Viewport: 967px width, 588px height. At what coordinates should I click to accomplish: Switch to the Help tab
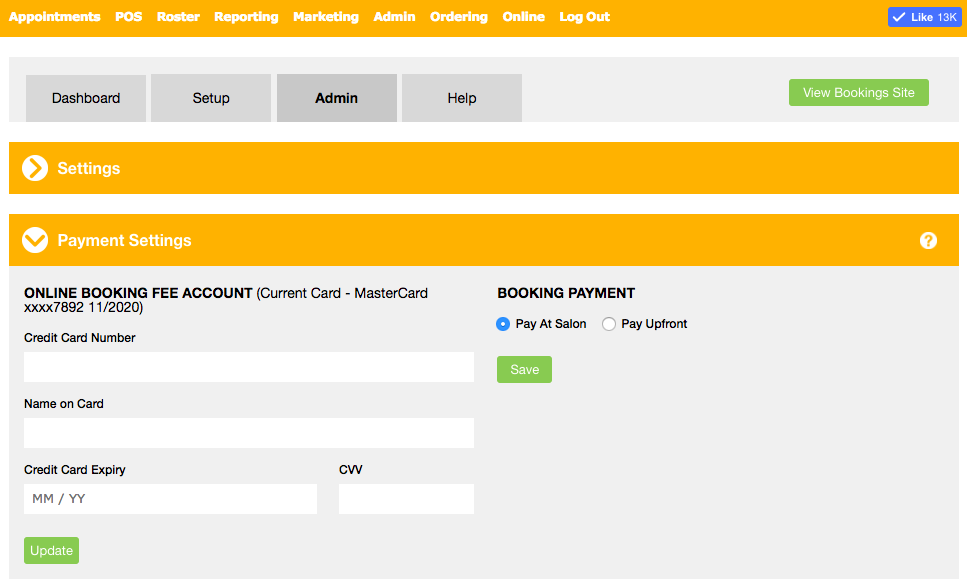[x=462, y=98]
